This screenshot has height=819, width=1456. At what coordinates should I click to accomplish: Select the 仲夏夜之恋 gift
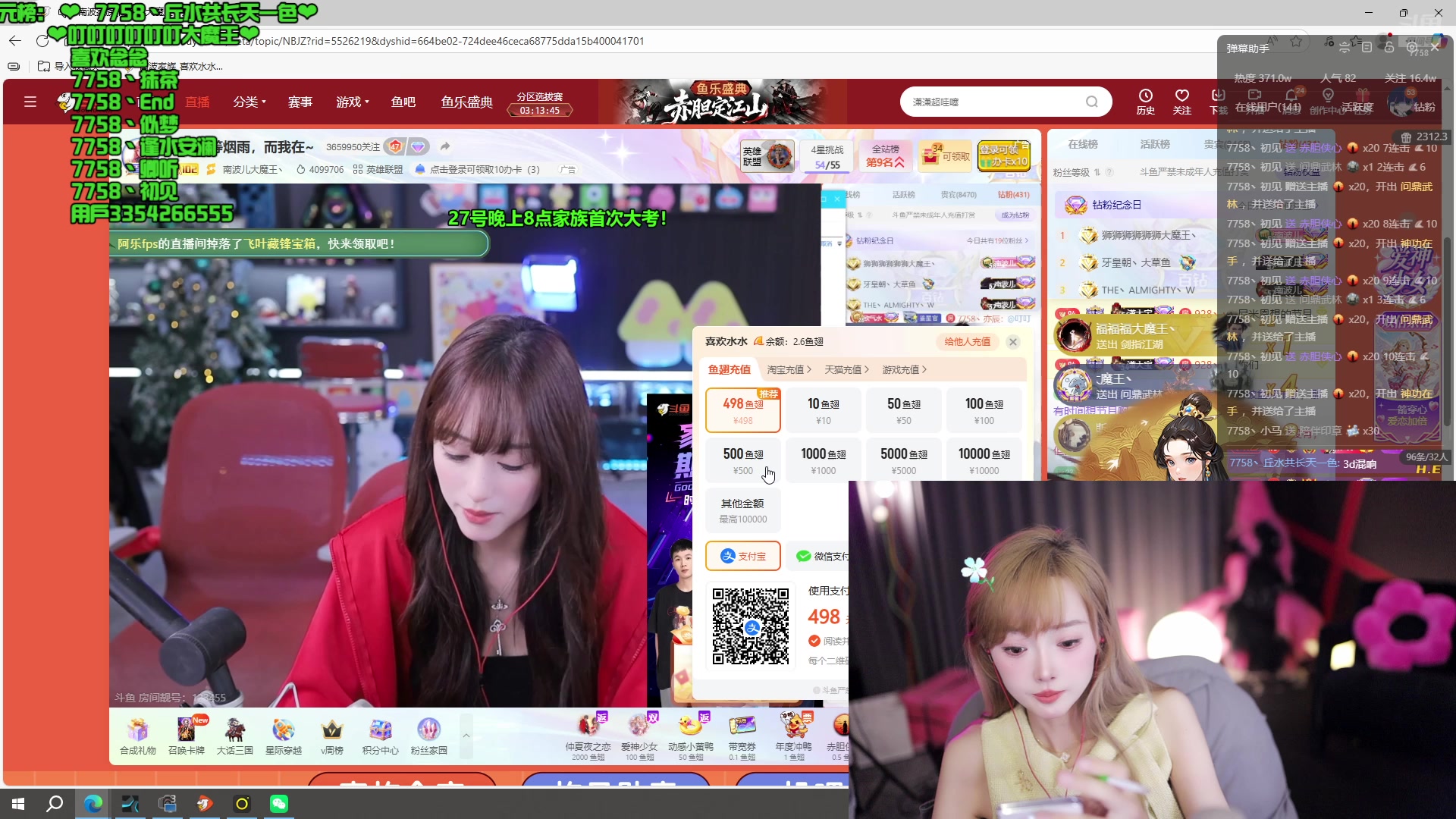(588, 736)
